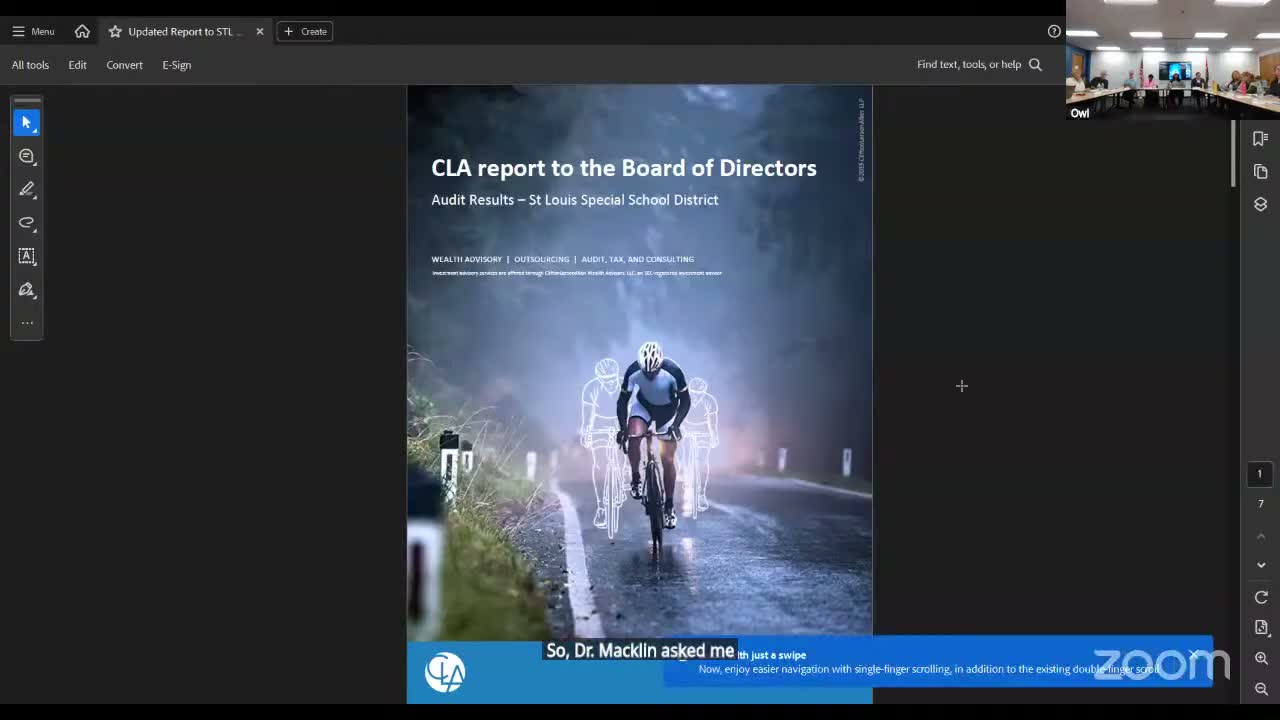
Task: Click the Create button
Action: (x=305, y=31)
